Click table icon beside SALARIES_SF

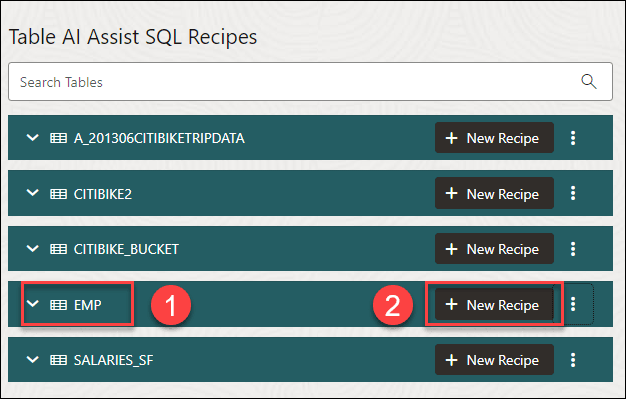point(58,360)
